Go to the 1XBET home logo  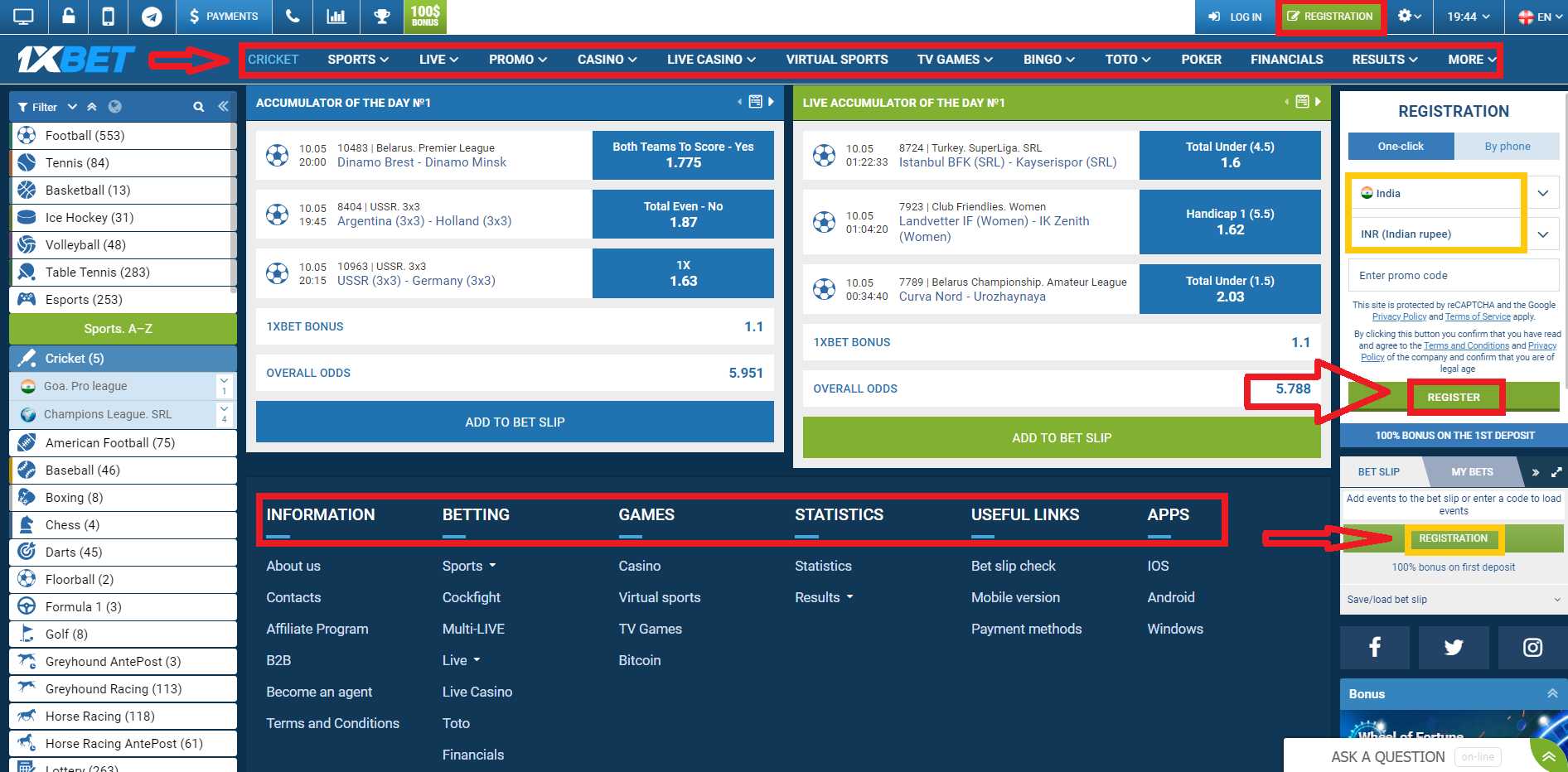click(x=75, y=60)
